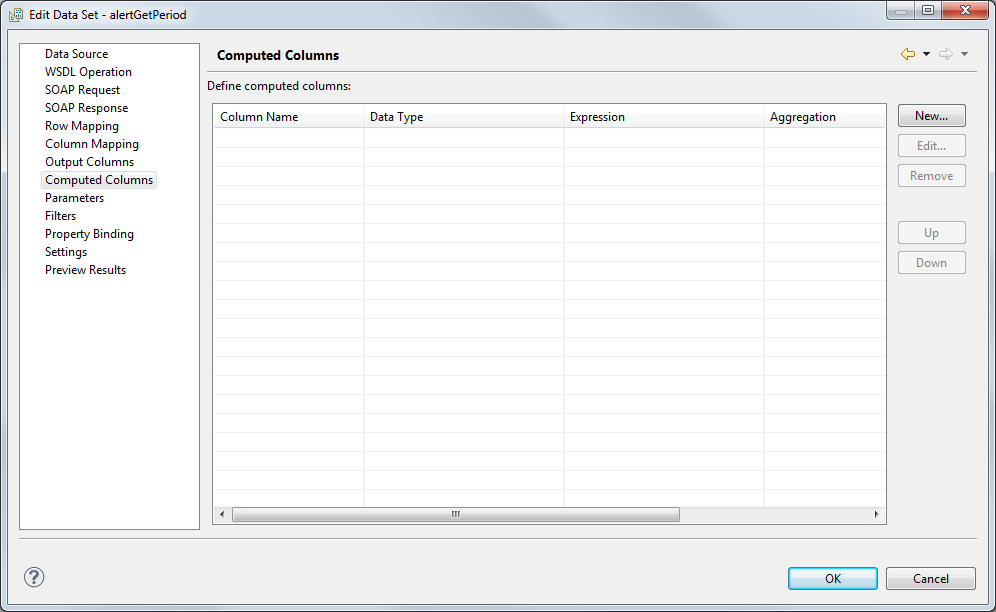Screen dimensions: 996x612
Task: Go to Row Mapping page
Action: point(82,126)
